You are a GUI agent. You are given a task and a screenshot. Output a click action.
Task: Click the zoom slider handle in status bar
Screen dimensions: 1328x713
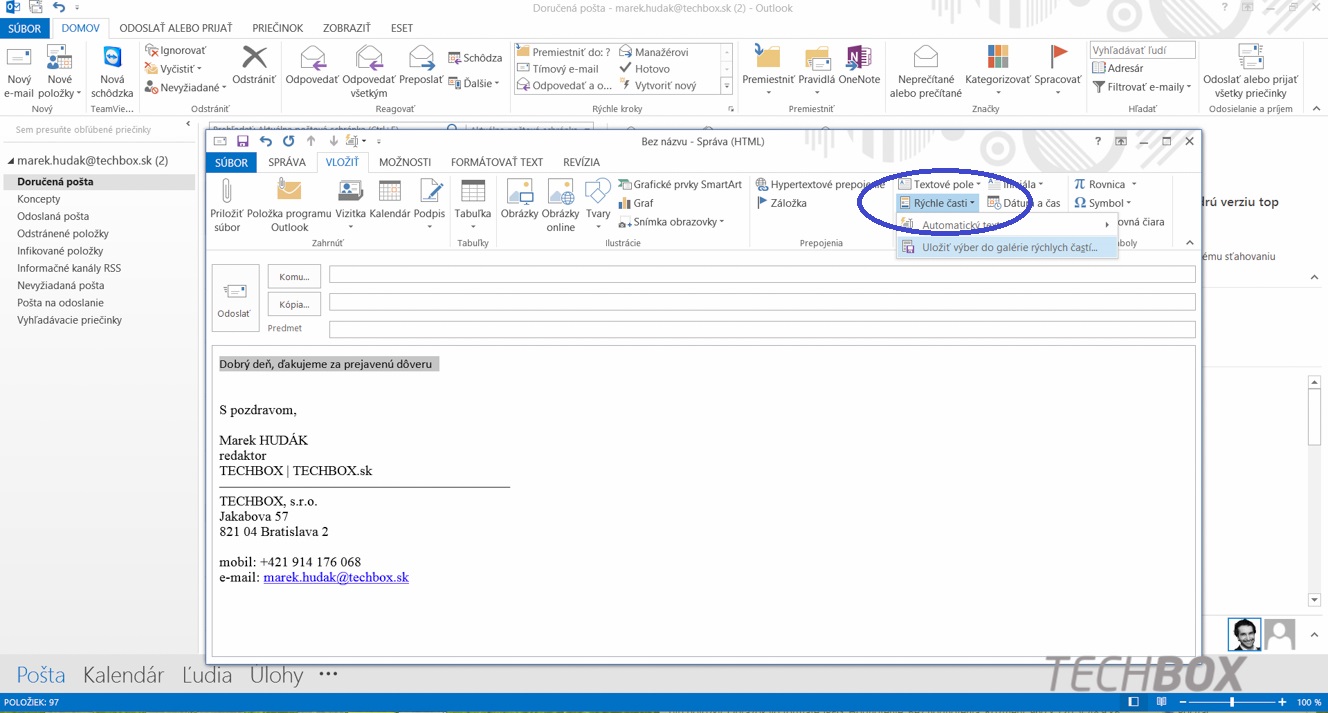click(x=1232, y=702)
